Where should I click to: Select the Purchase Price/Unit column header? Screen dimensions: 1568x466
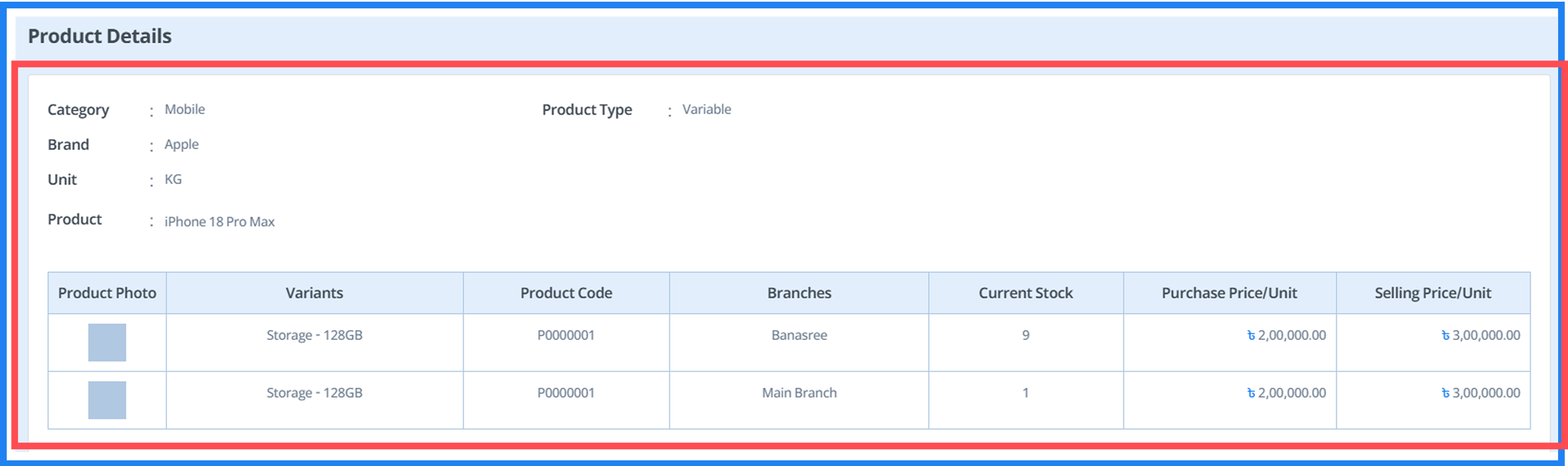pos(1229,293)
